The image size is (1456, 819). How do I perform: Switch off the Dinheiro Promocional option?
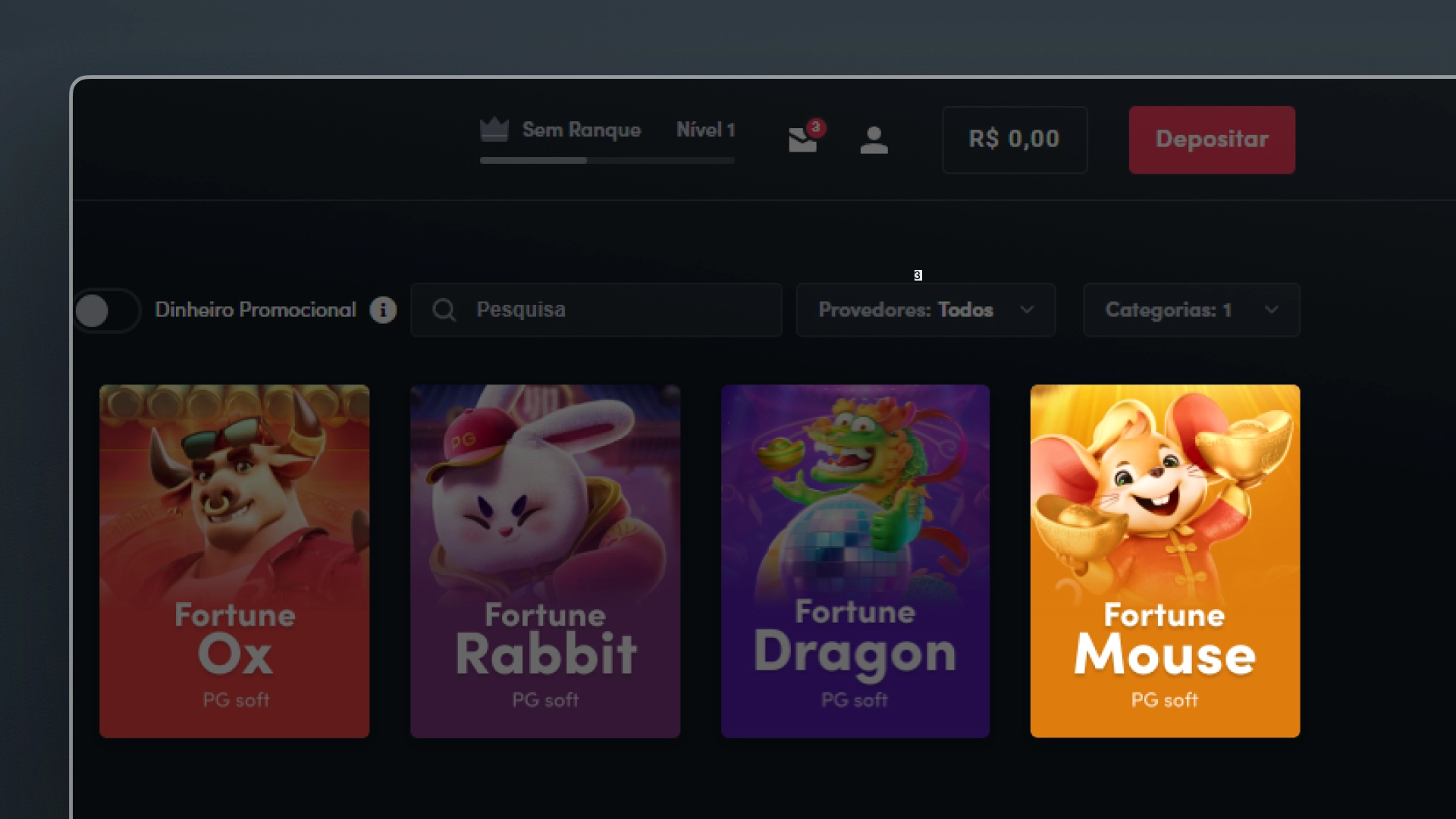pos(106,310)
